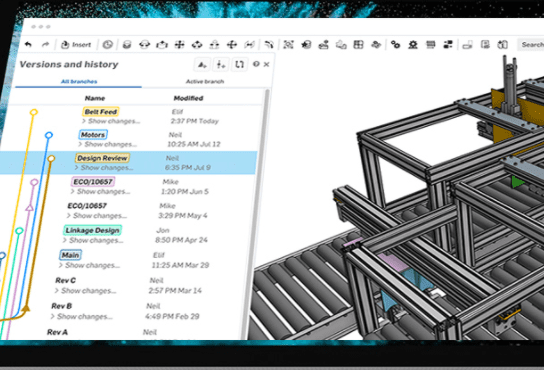Image resolution: width=544 pixels, height=370 pixels.
Task: Switch to All branches tab
Action: 79,81
